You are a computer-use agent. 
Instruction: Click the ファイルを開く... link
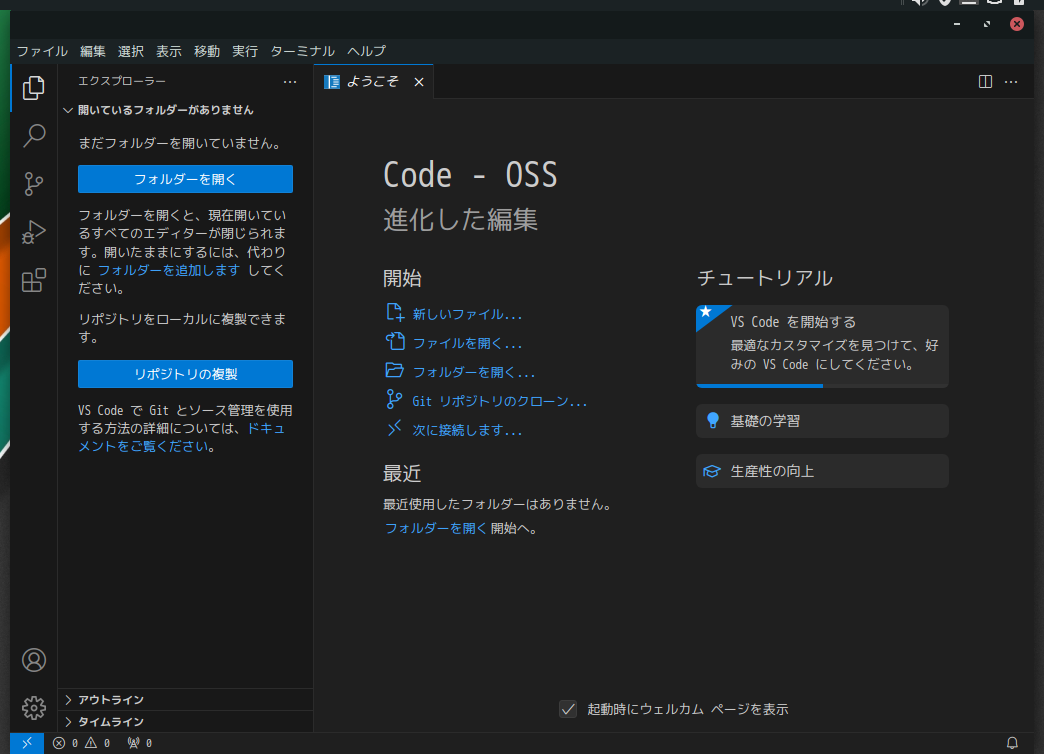click(x=467, y=344)
